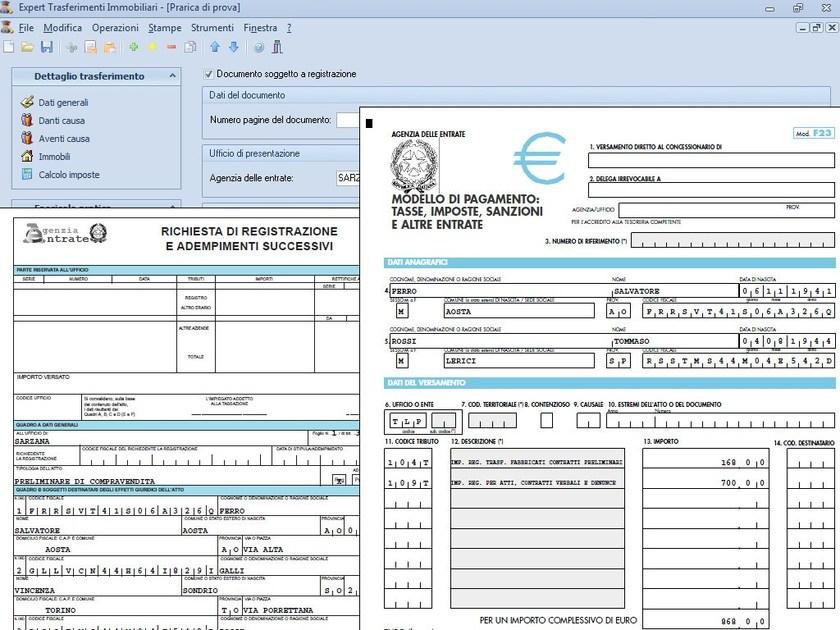Click the green plus Add toolbar icon

pyautogui.click(x=135, y=49)
